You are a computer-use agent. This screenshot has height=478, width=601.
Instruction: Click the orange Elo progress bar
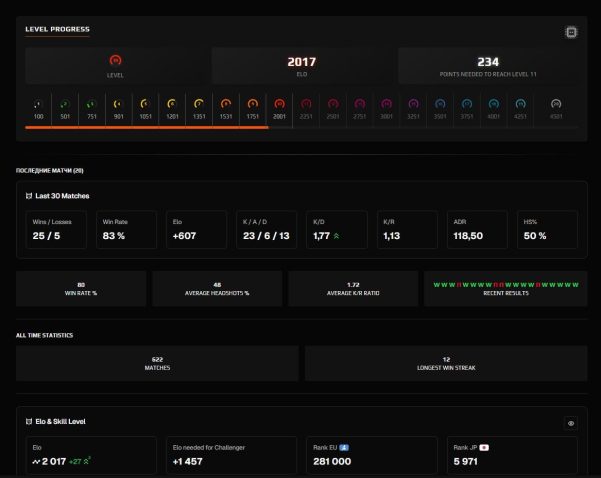(150, 127)
